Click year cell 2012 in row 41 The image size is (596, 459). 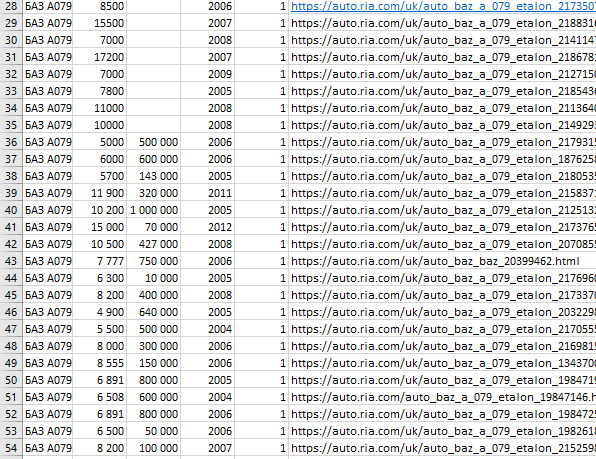pyautogui.click(x=208, y=227)
